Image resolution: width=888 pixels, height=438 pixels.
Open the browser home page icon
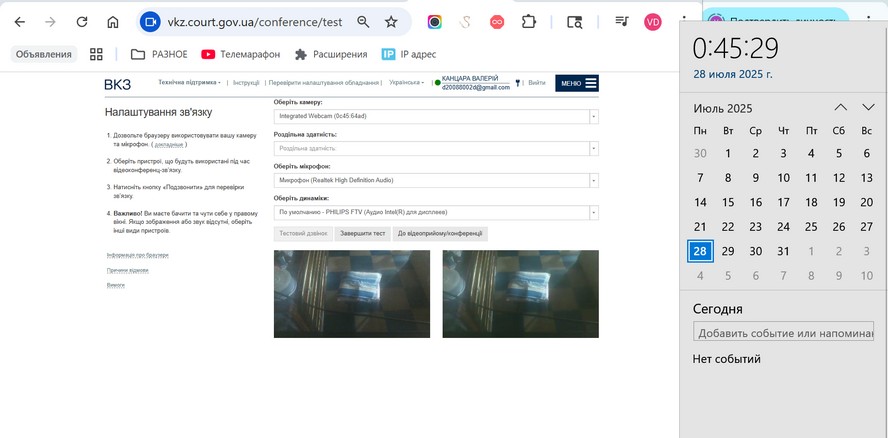[x=113, y=22]
